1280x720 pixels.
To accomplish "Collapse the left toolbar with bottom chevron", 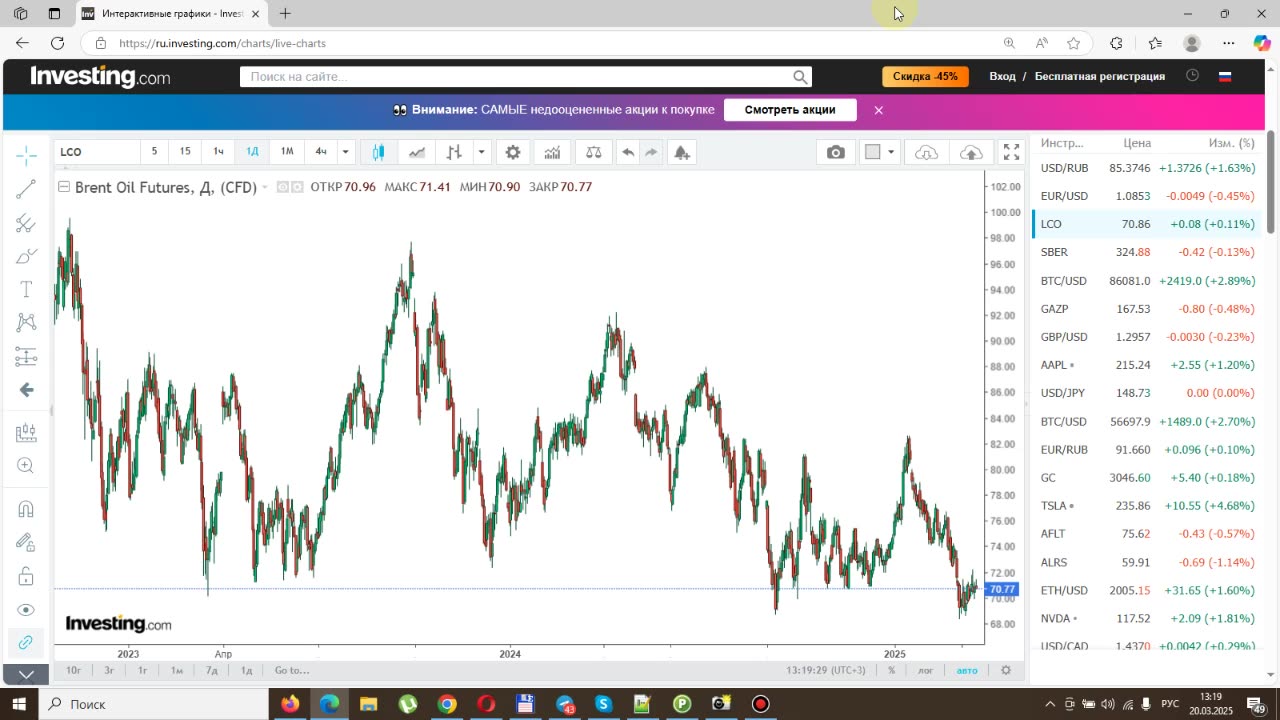I will [x=26, y=674].
